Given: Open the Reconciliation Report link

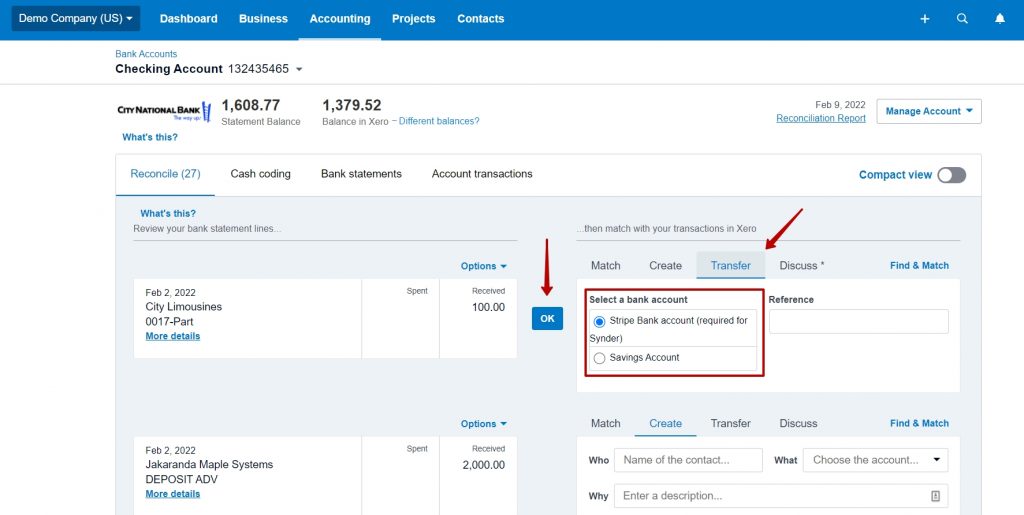Looking at the screenshot, I should coord(821,118).
